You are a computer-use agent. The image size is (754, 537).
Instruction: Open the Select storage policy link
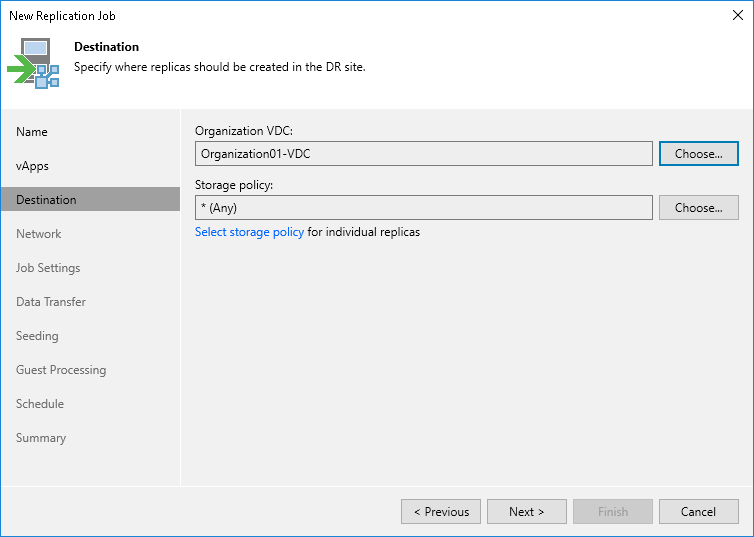[x=249, y=232]
